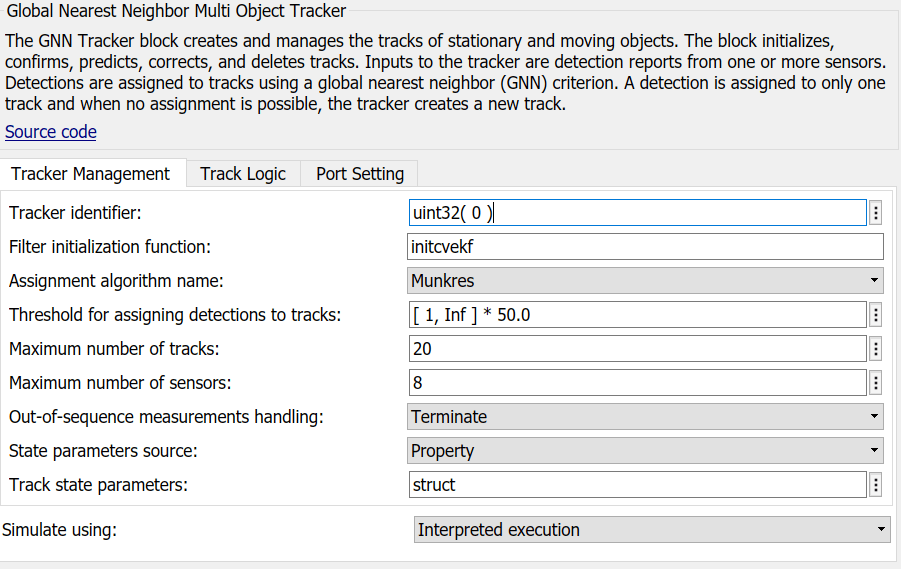Open the Source code link
The height and width of the screenshot is (569, 901).
51,132
